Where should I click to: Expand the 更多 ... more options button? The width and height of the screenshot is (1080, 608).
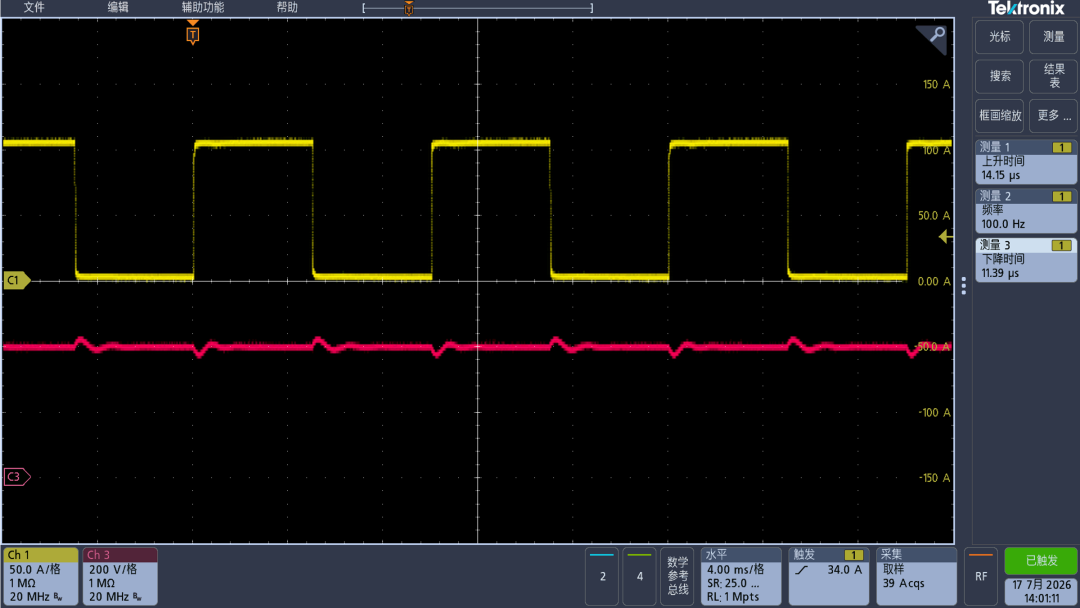point(1053,116)
